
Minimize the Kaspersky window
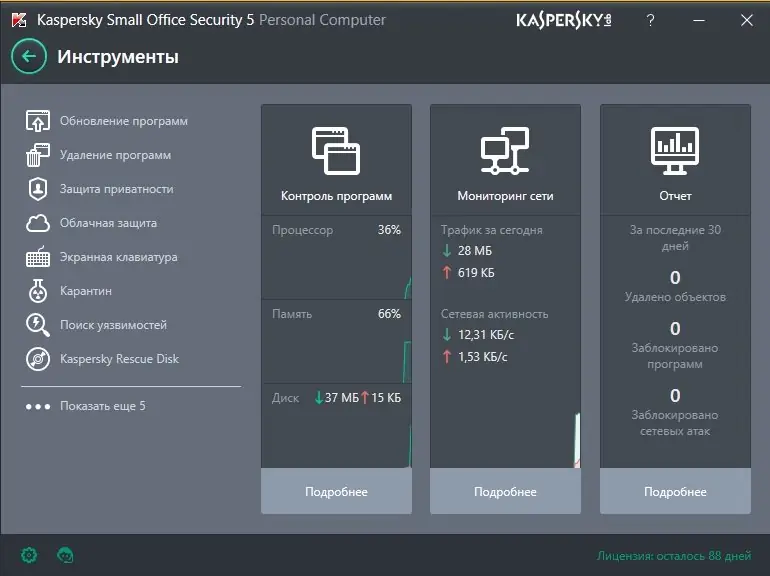(699, 20)
